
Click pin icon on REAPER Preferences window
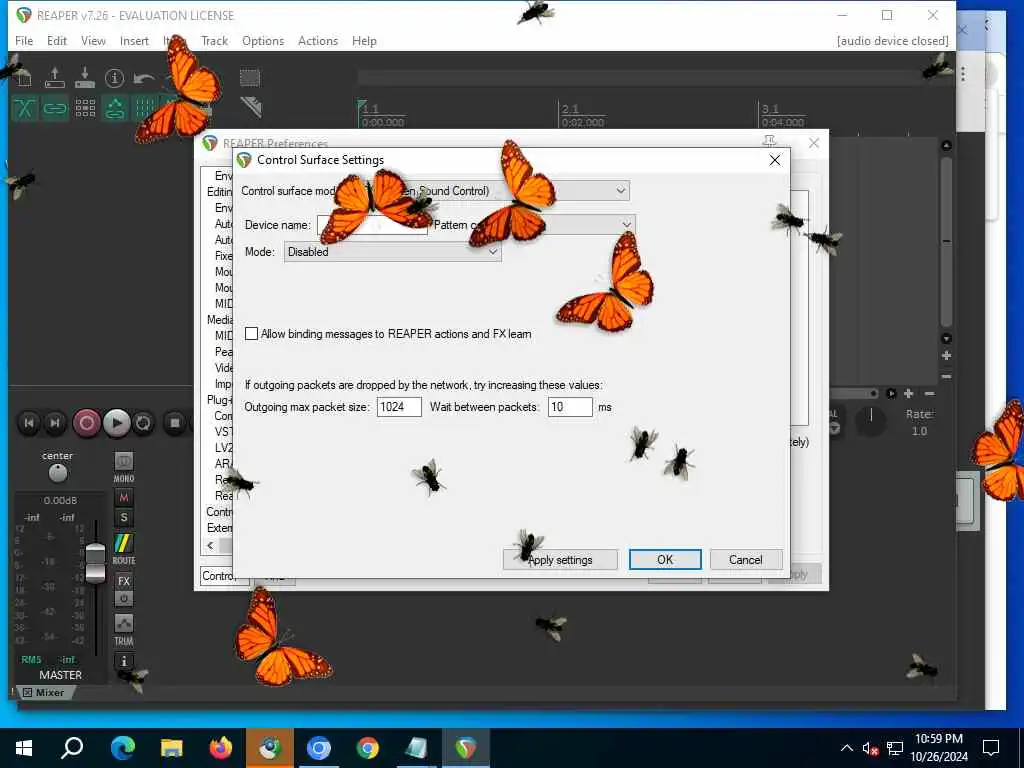tap(769, 141)
